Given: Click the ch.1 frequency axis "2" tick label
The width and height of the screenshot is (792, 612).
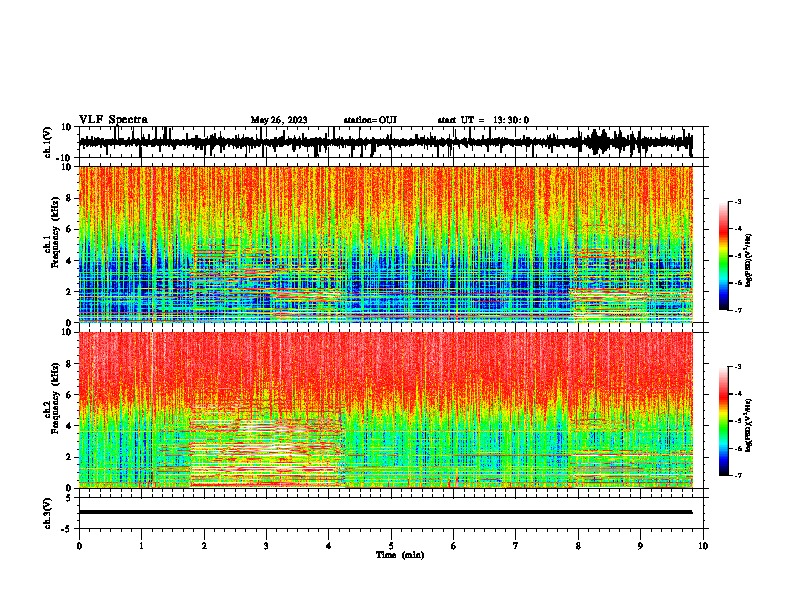Looking at the screenshot, I should pyautogui.click(x=70, y=292).
